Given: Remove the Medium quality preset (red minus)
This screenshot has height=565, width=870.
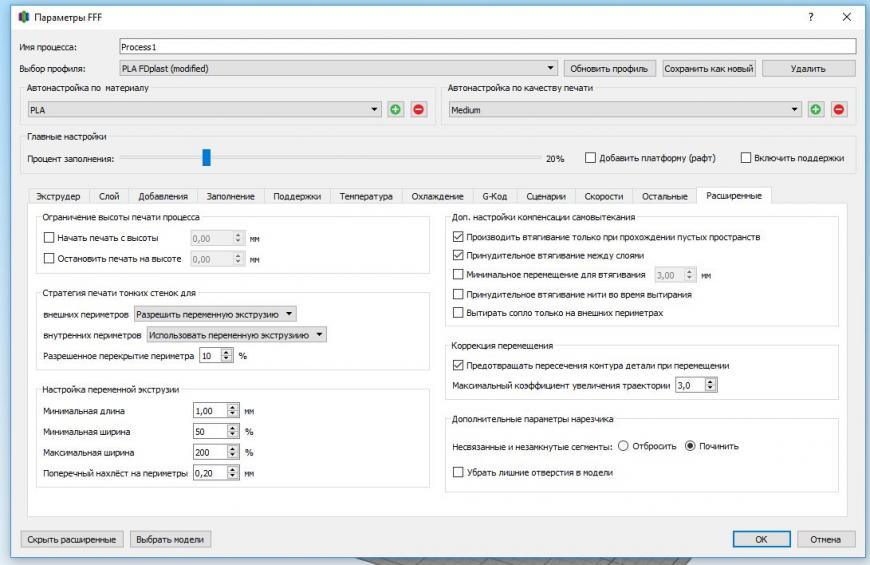Looking at the screenshot, I should (x=839, y=110).
